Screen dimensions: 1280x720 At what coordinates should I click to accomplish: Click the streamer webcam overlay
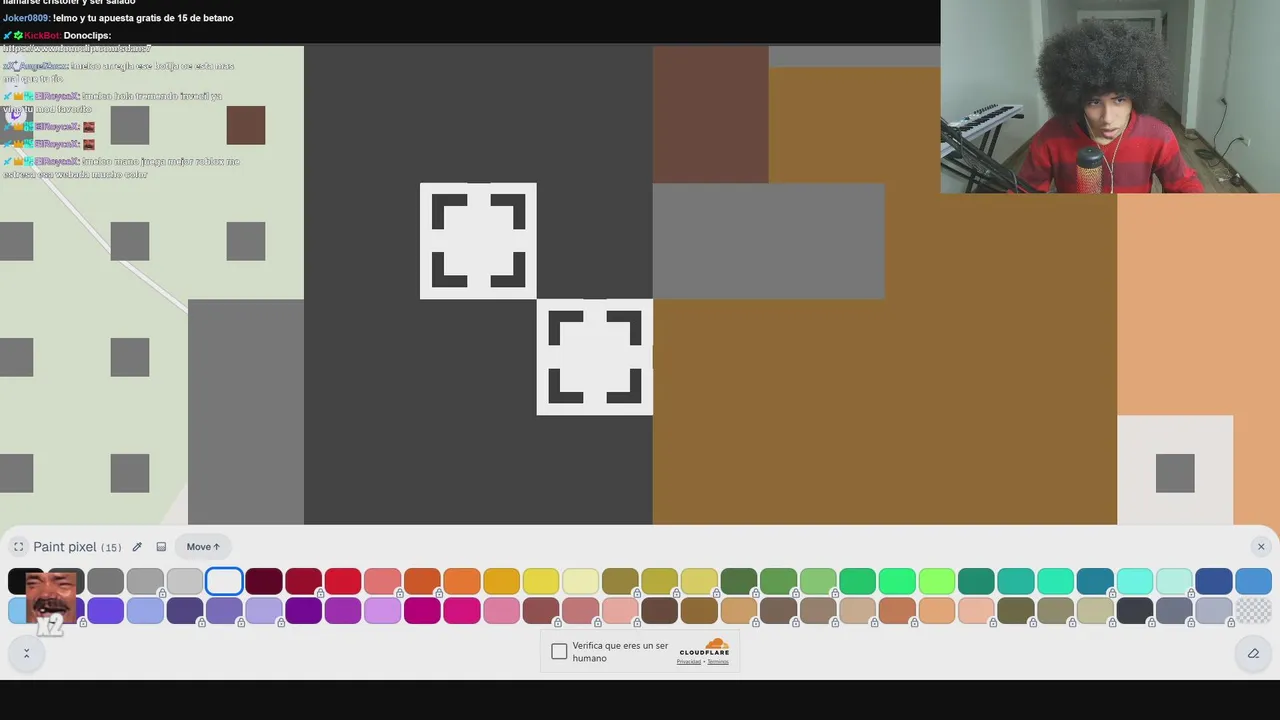pos(1110,96)
